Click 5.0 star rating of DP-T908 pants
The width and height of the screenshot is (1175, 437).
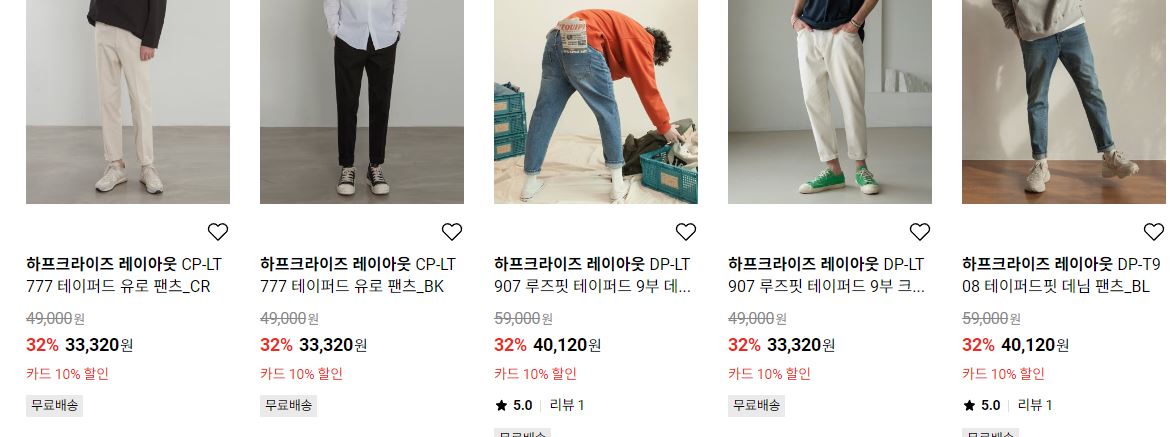[x=982, y=406]
